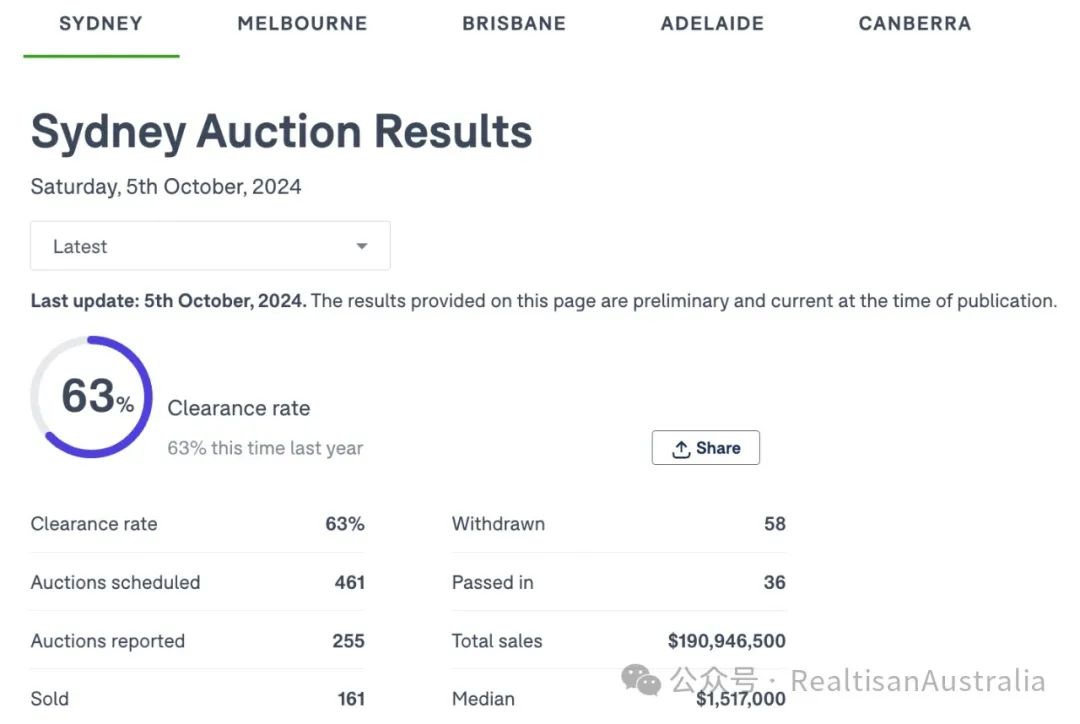Click the Sold count 161

pos(351,699)
